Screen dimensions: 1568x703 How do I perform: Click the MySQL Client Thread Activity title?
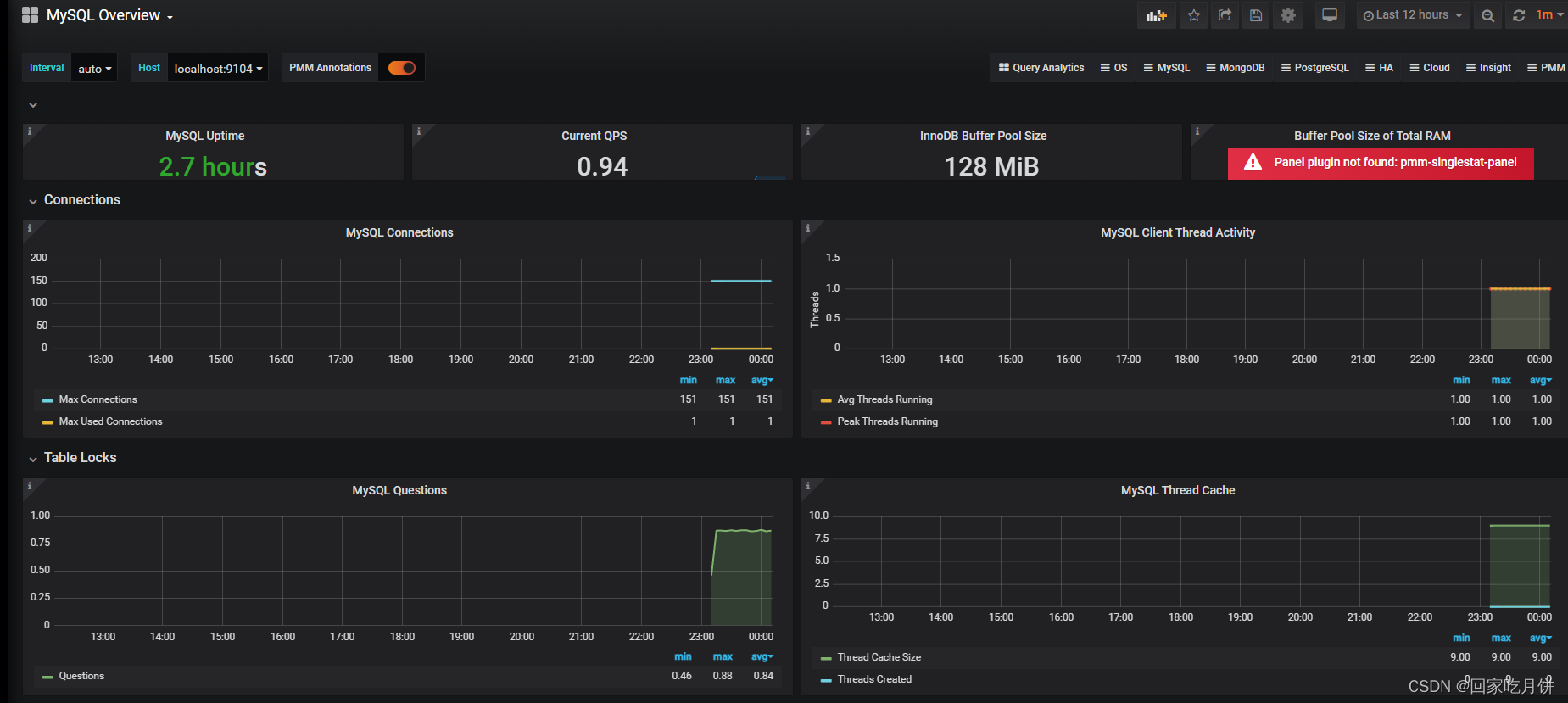click(1178, 232)
